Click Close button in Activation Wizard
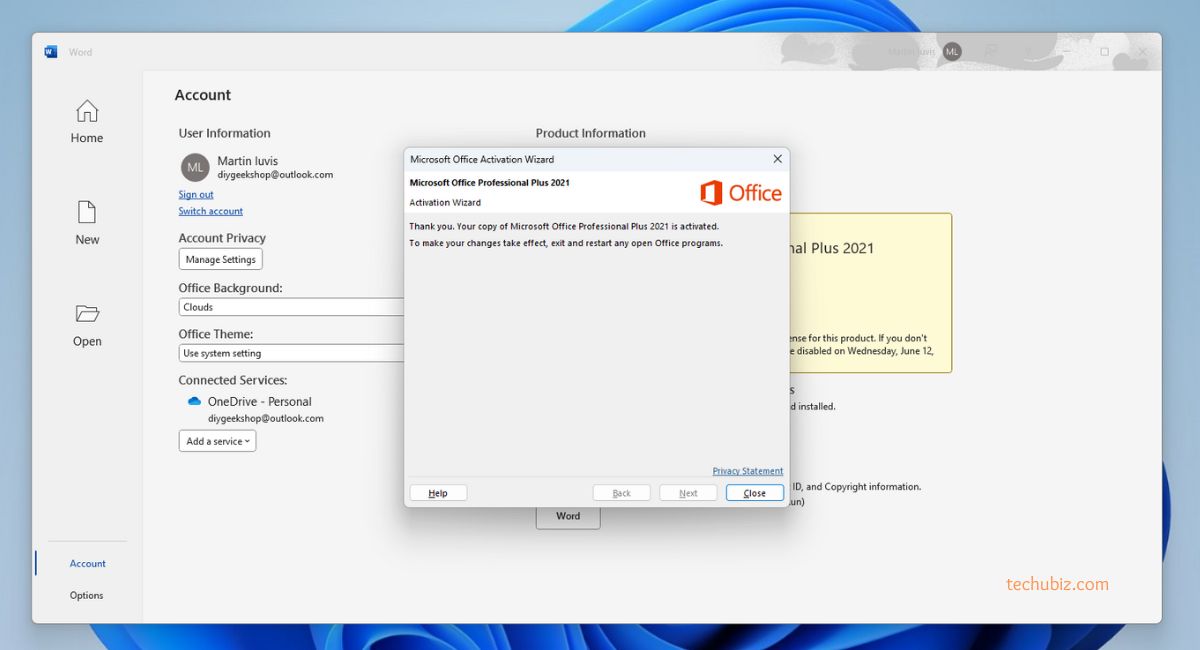1200x650 pixels. click(x=754, y=493)
